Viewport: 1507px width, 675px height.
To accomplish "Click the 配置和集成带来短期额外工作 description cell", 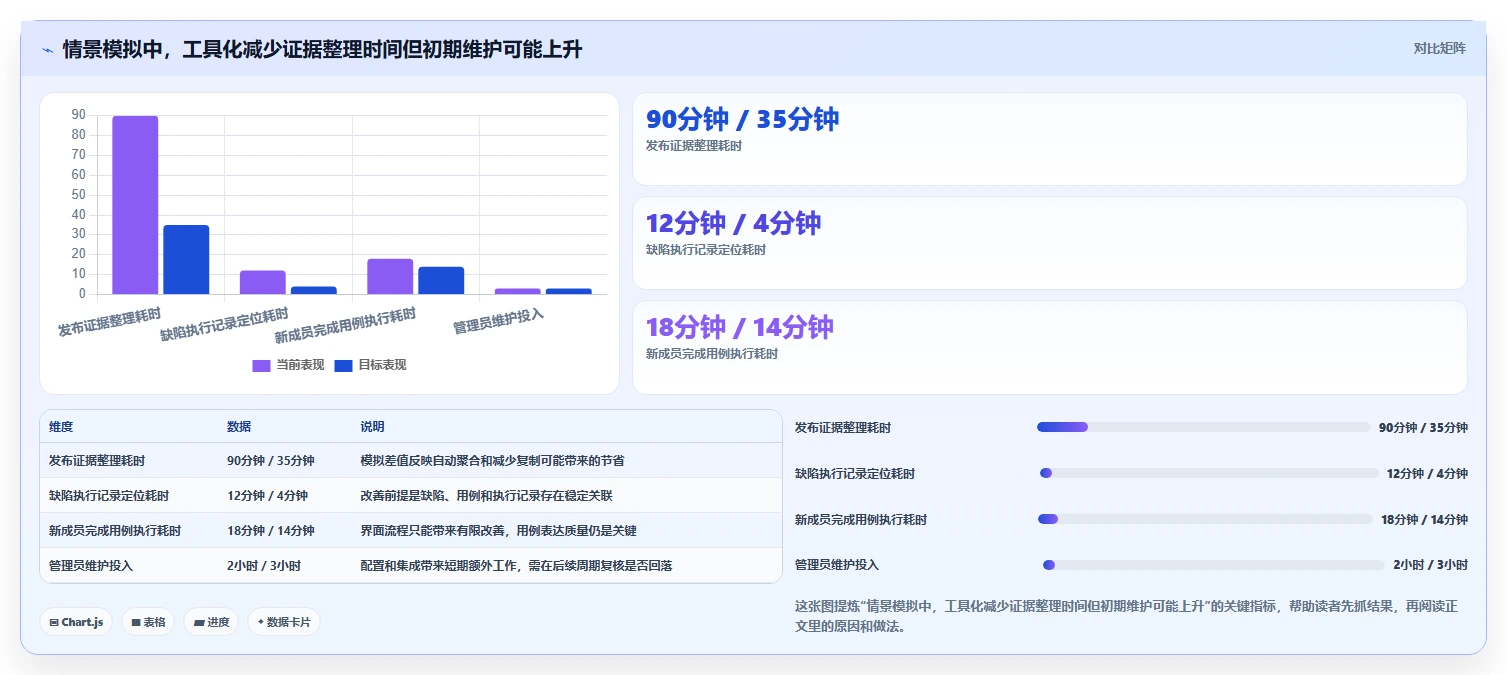I will 516,566.
